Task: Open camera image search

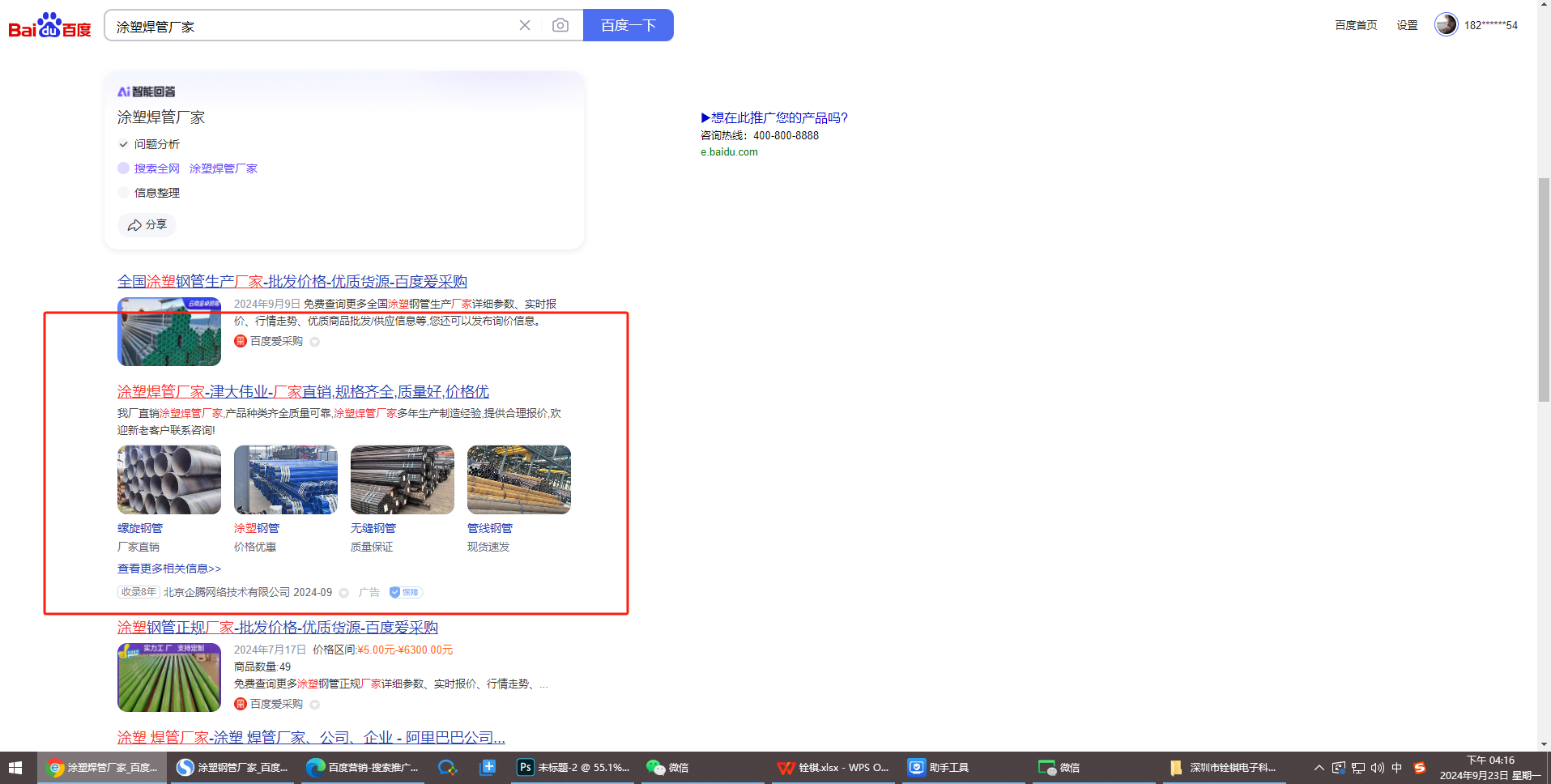Action: (x=560, y=25)
